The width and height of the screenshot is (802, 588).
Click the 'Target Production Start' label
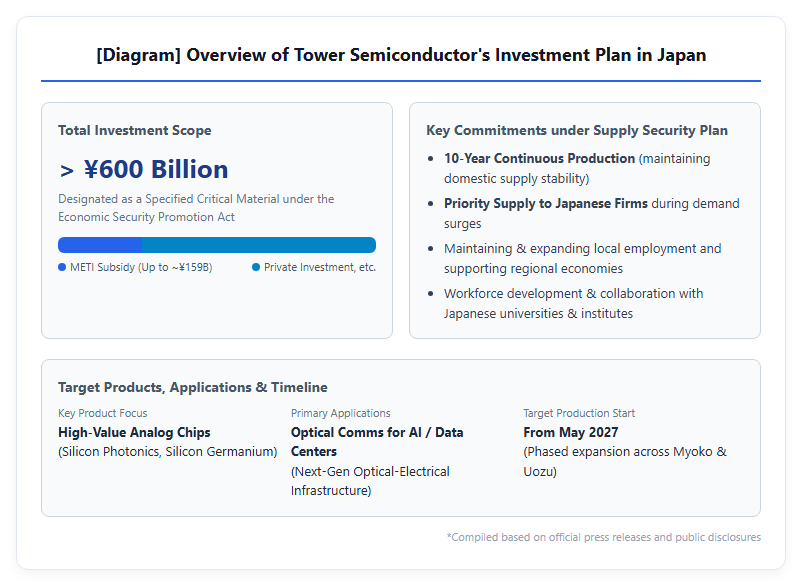pos(579,413)
